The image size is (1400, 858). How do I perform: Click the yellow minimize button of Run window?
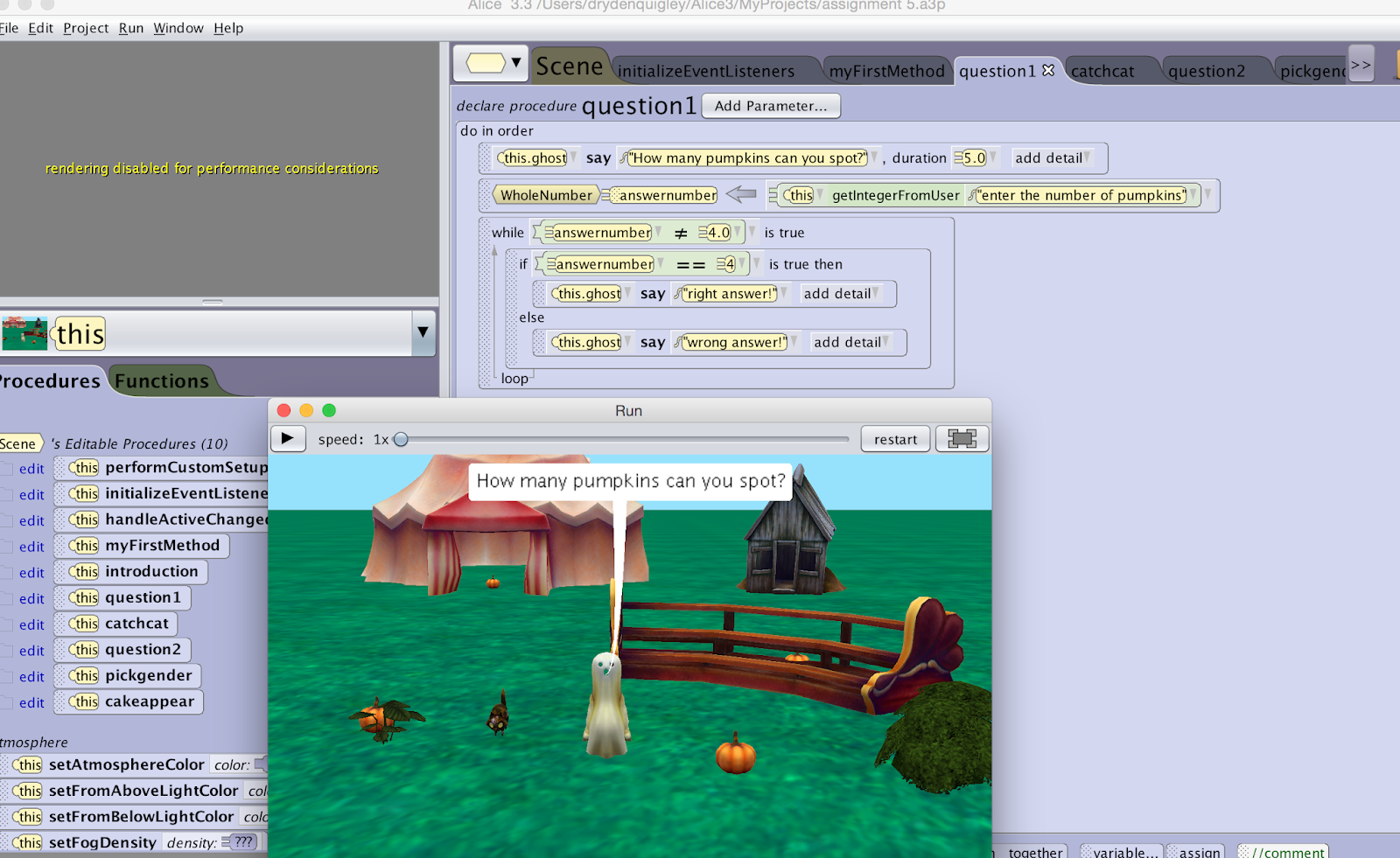[306, 410]
